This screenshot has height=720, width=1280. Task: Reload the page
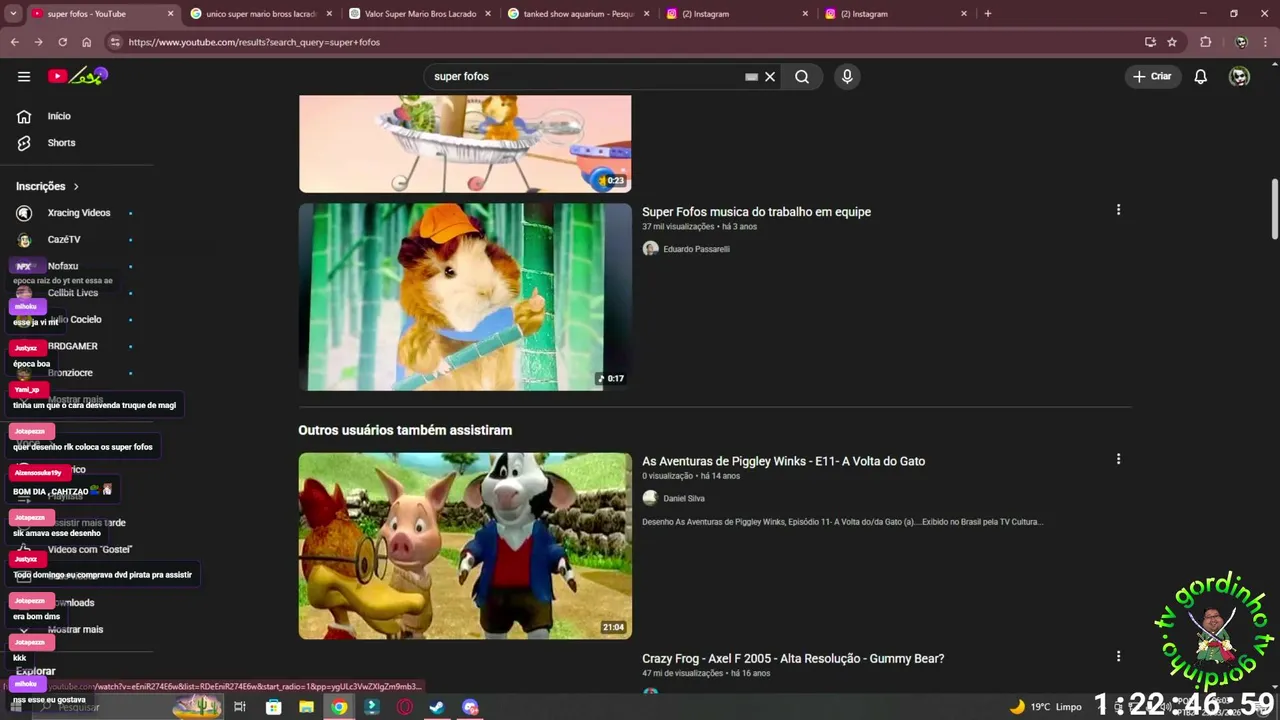click(62, 42)
